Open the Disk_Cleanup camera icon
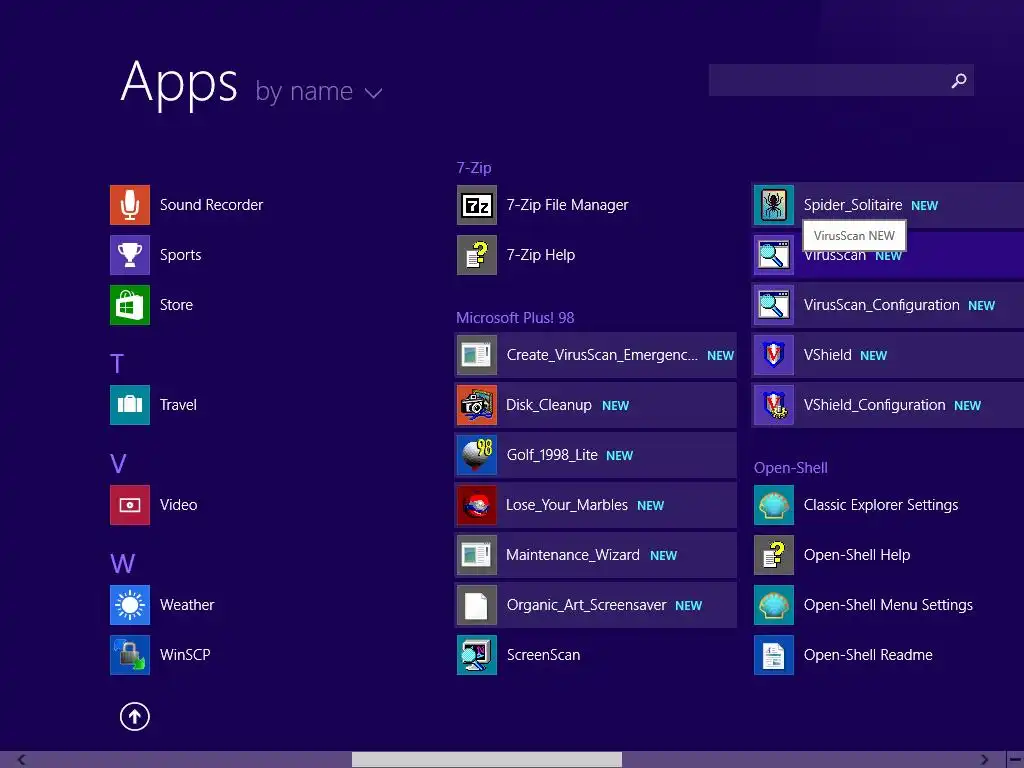This screenshot has height=768, width=1024. 477,405
